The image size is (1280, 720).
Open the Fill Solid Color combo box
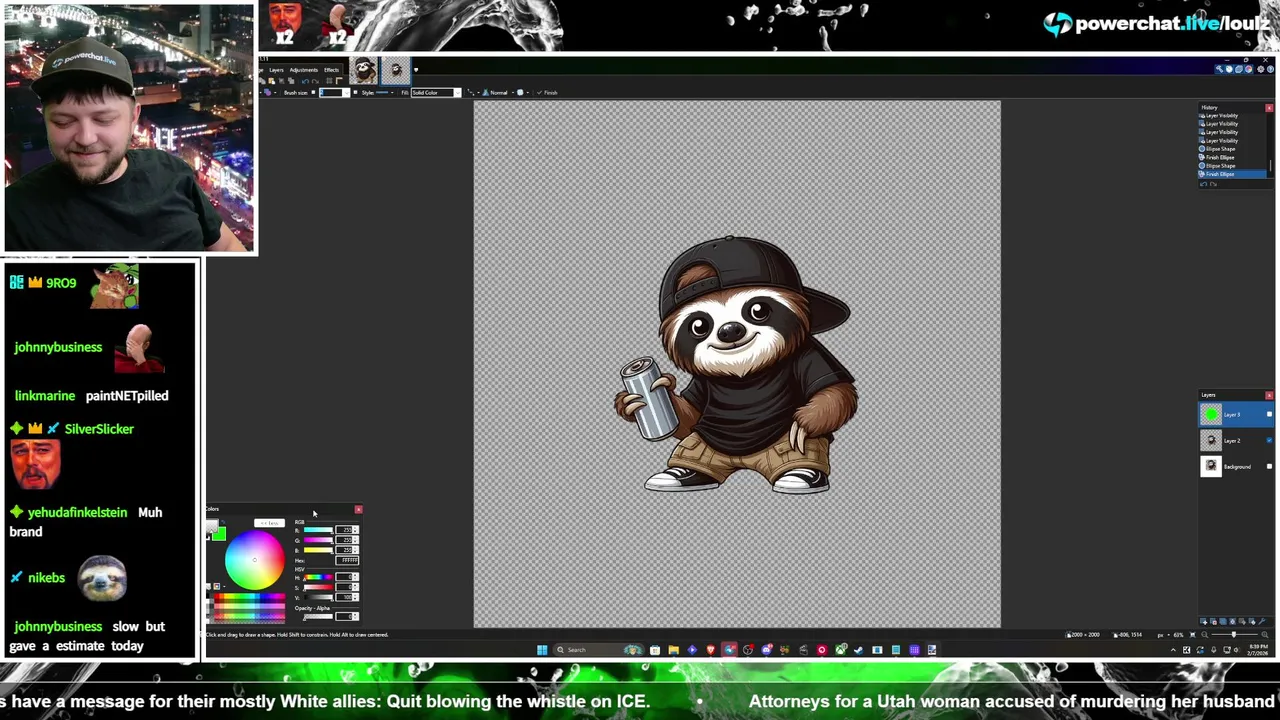pyautogui.click(x=435, y=92)
